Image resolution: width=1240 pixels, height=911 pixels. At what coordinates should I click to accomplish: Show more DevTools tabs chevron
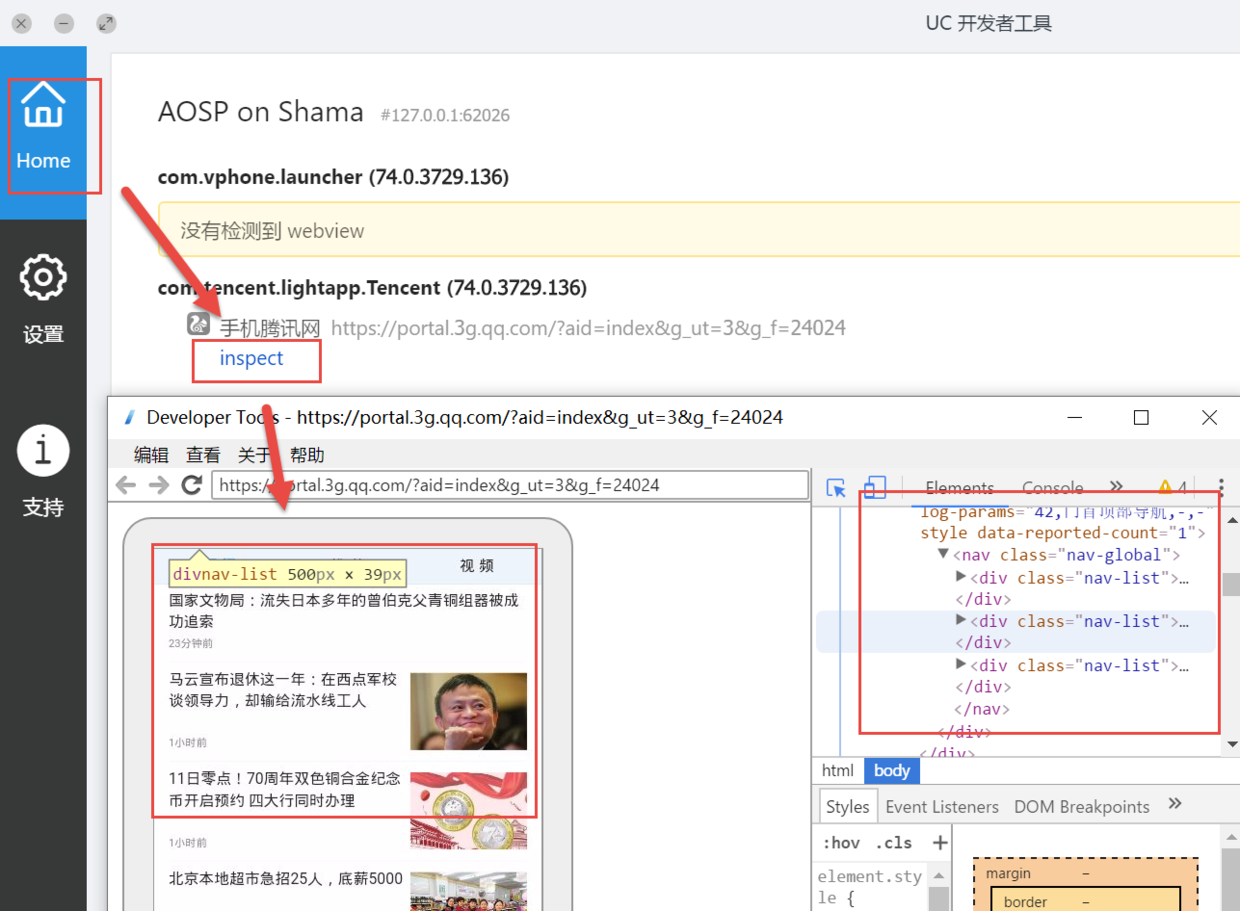pyautogui.click(x=1116, y=488)
